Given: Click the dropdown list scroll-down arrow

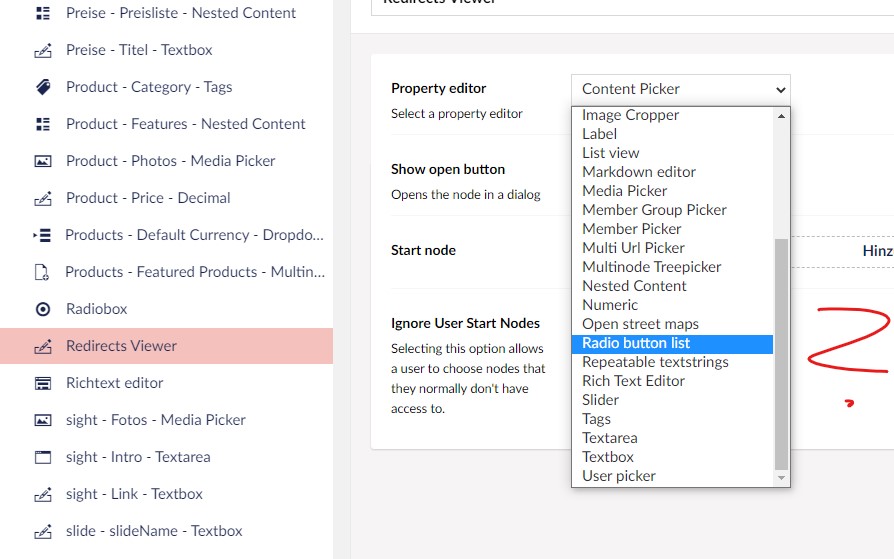Looking at the screenshot, I should point(782,478).
